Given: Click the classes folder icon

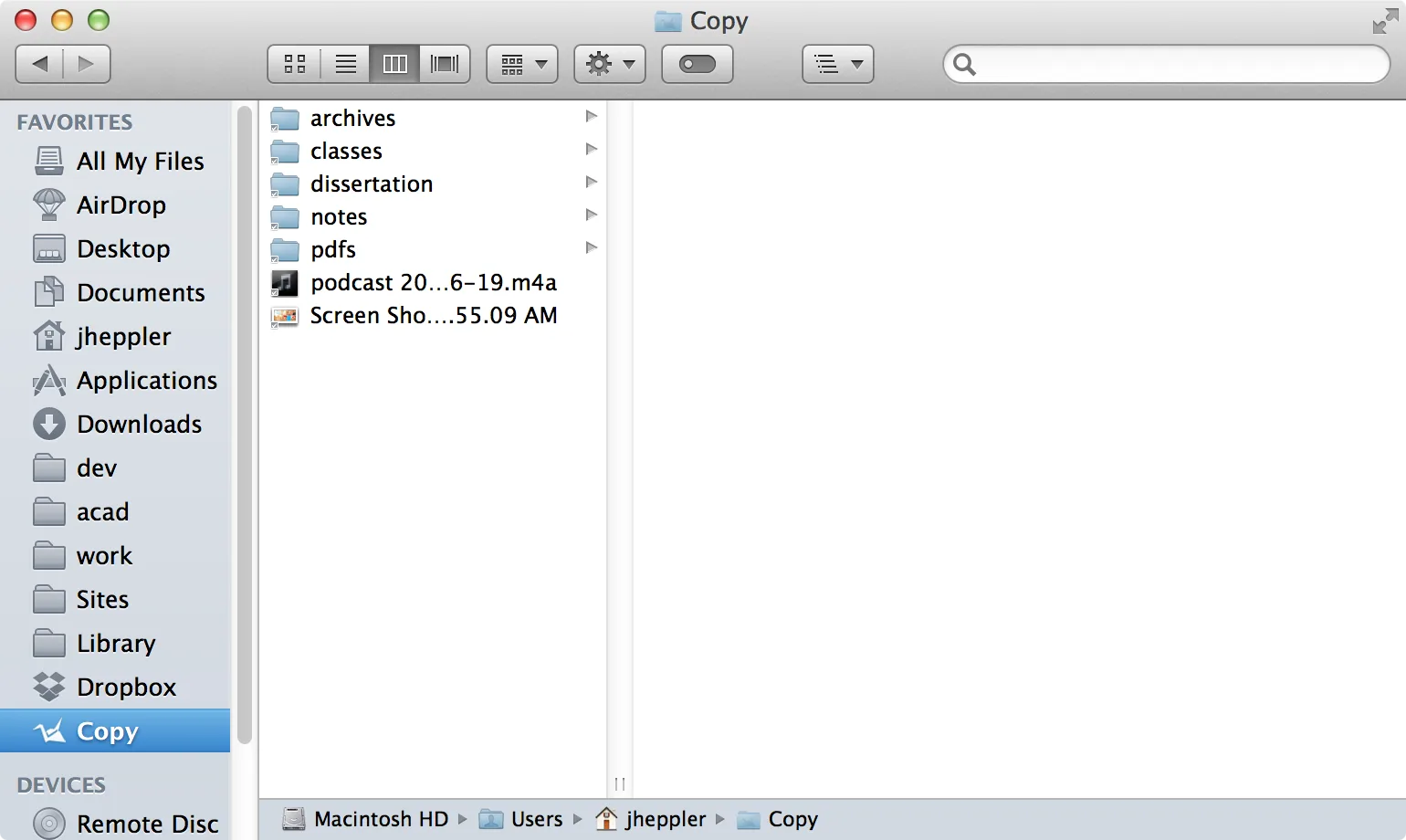Looking at the screenshot, I should click(285, 151).
